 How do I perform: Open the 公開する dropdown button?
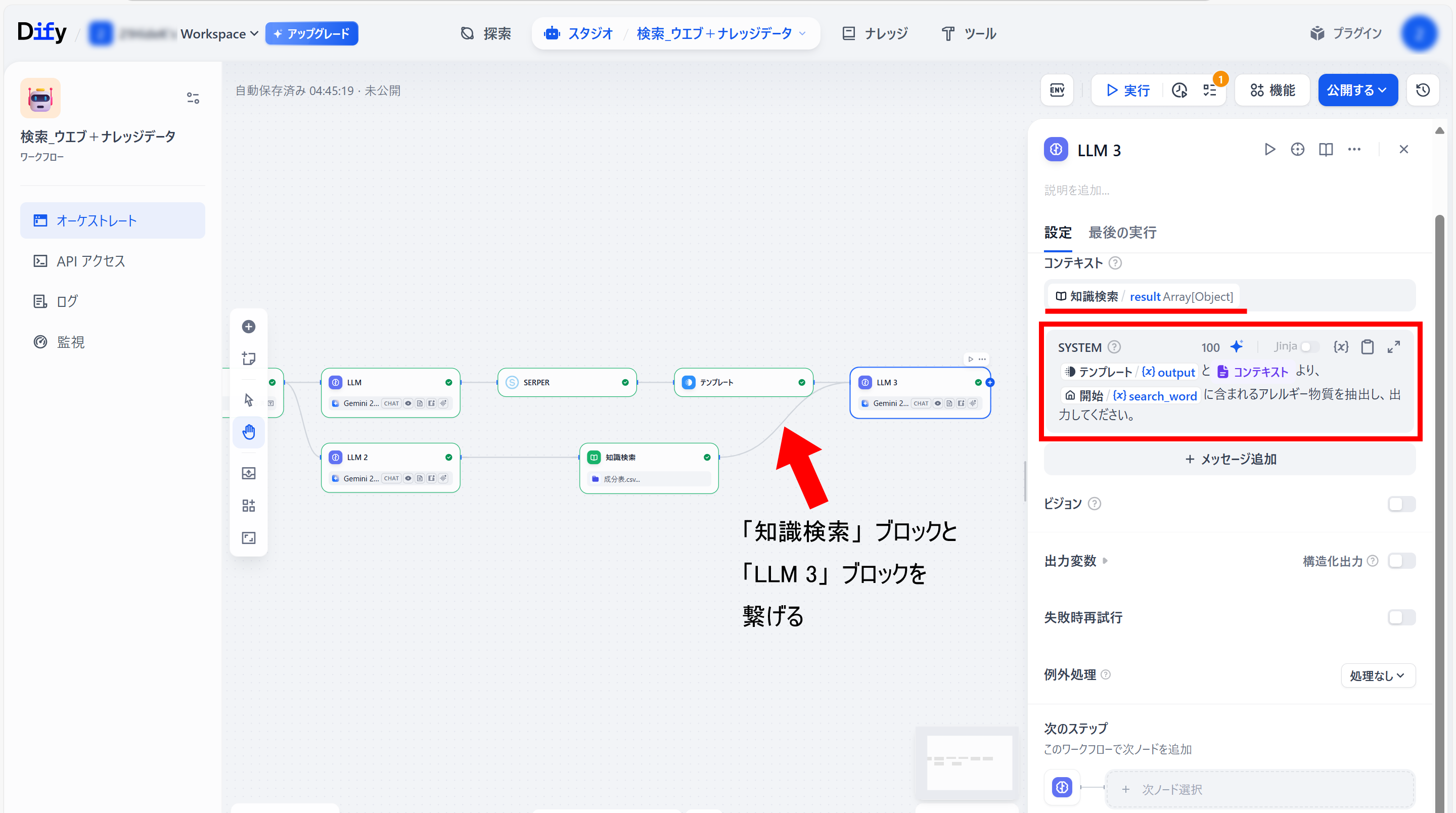(1357, 90)
